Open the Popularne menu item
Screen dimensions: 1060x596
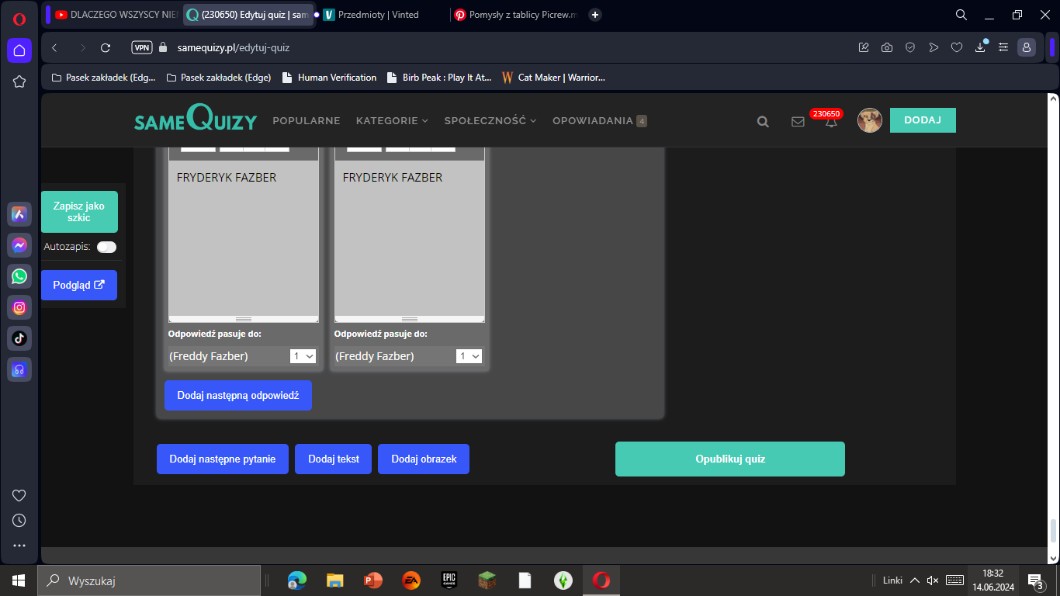[x=306, y=121]
